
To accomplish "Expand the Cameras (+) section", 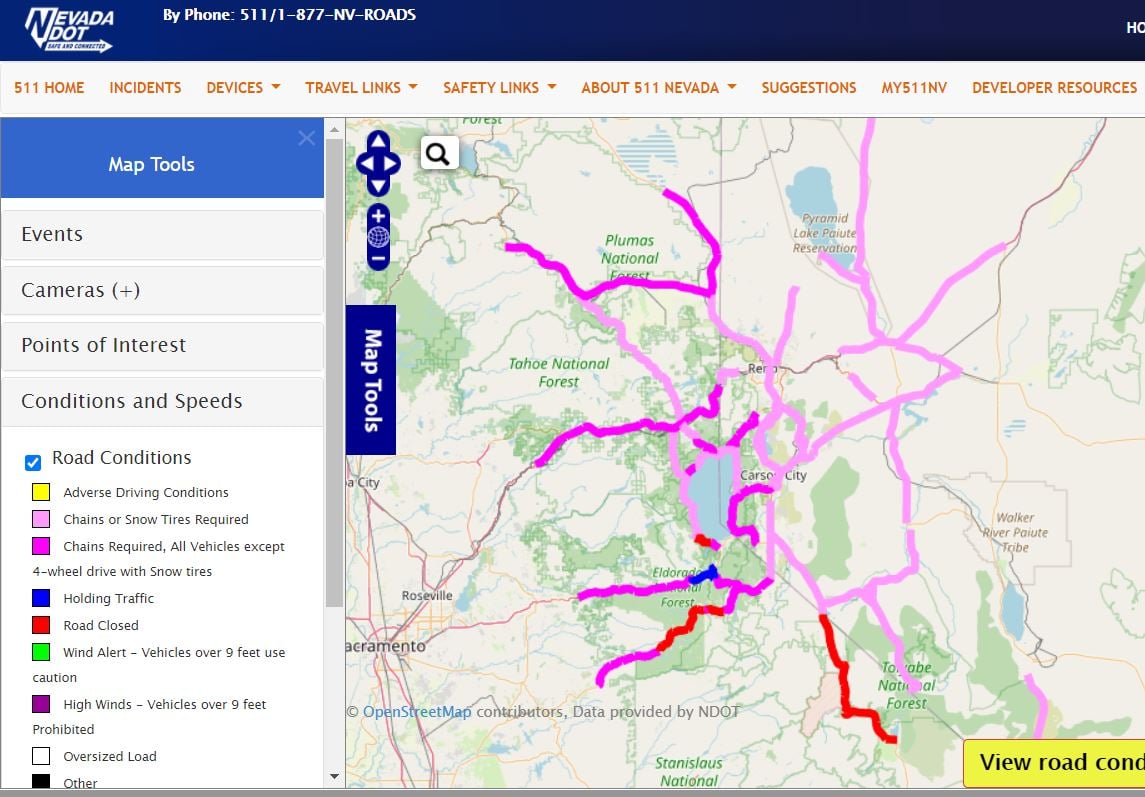I will coord(162,290).
